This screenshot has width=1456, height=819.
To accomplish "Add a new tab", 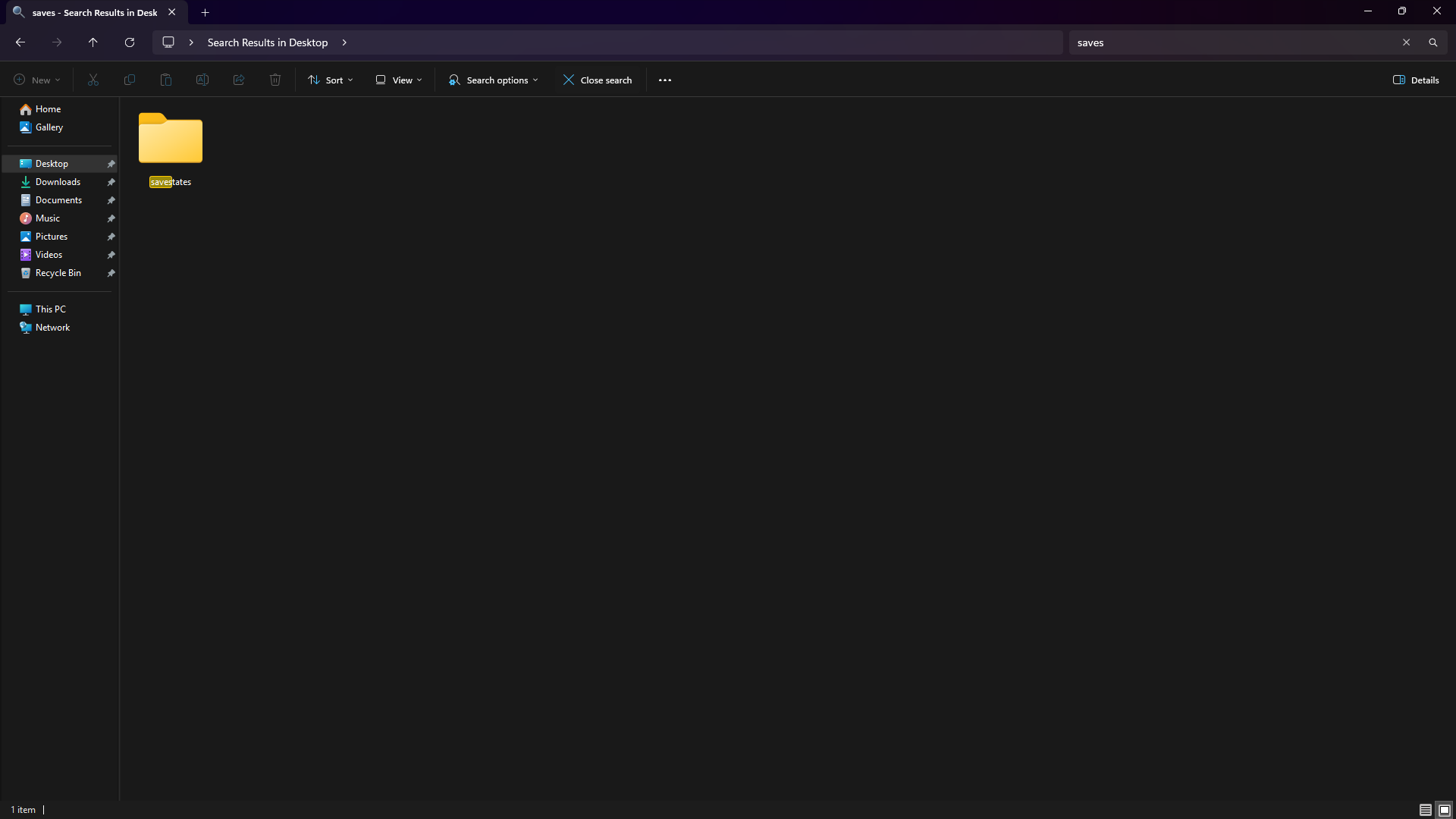I will click(x=206, y=12).
